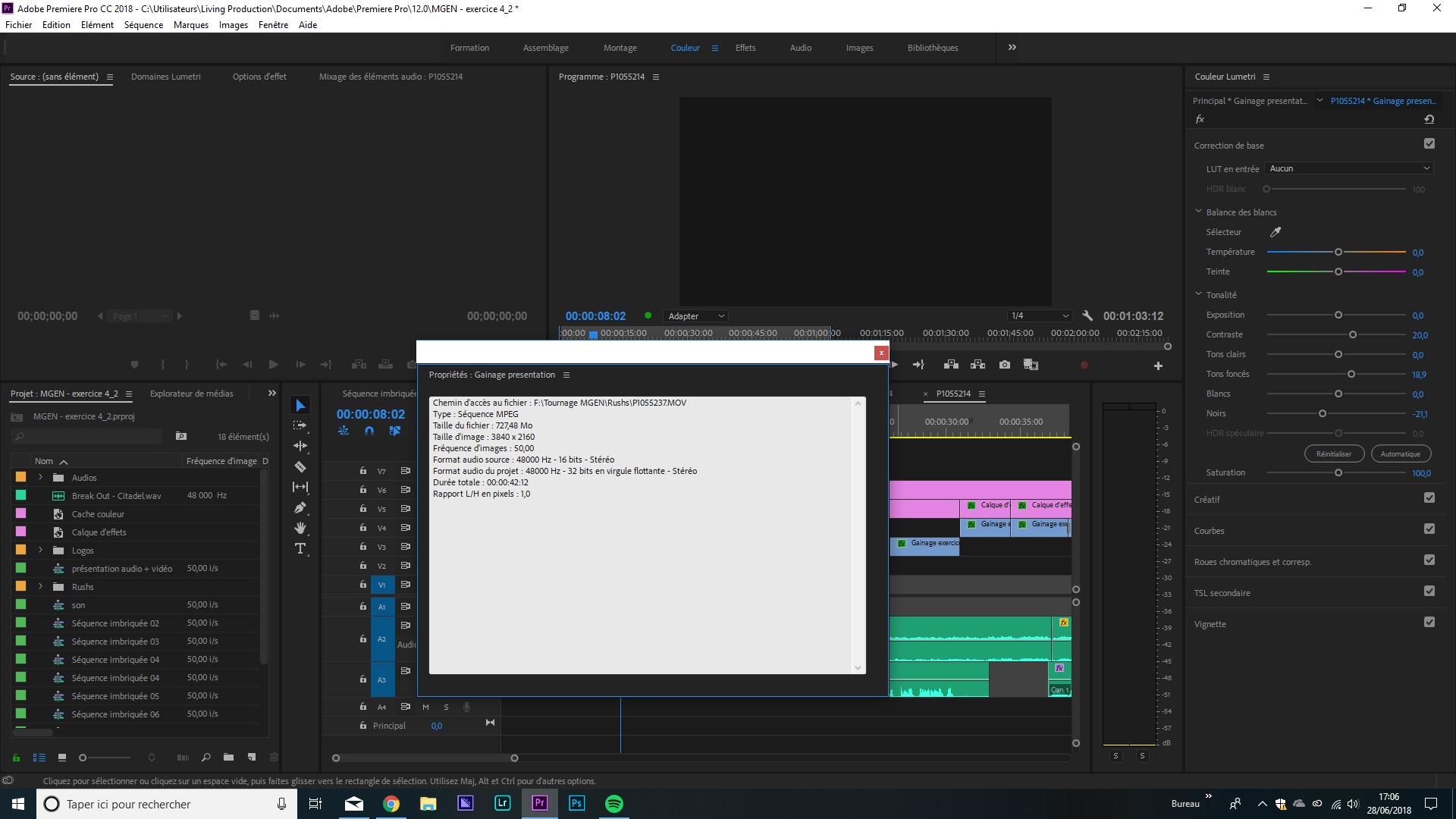
Task: Toggle the TSL secondaire checkbox
Action: pyautogui.click(x=1429, y=591)
